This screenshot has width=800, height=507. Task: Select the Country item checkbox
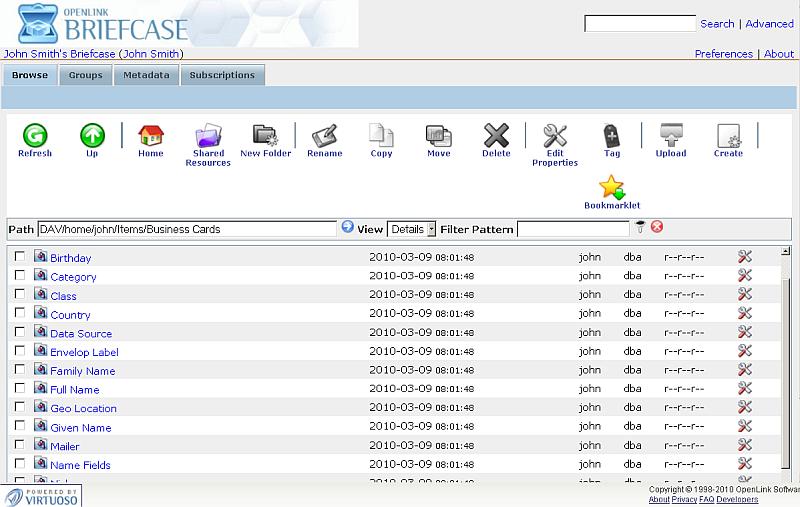(x=20, y=314)
